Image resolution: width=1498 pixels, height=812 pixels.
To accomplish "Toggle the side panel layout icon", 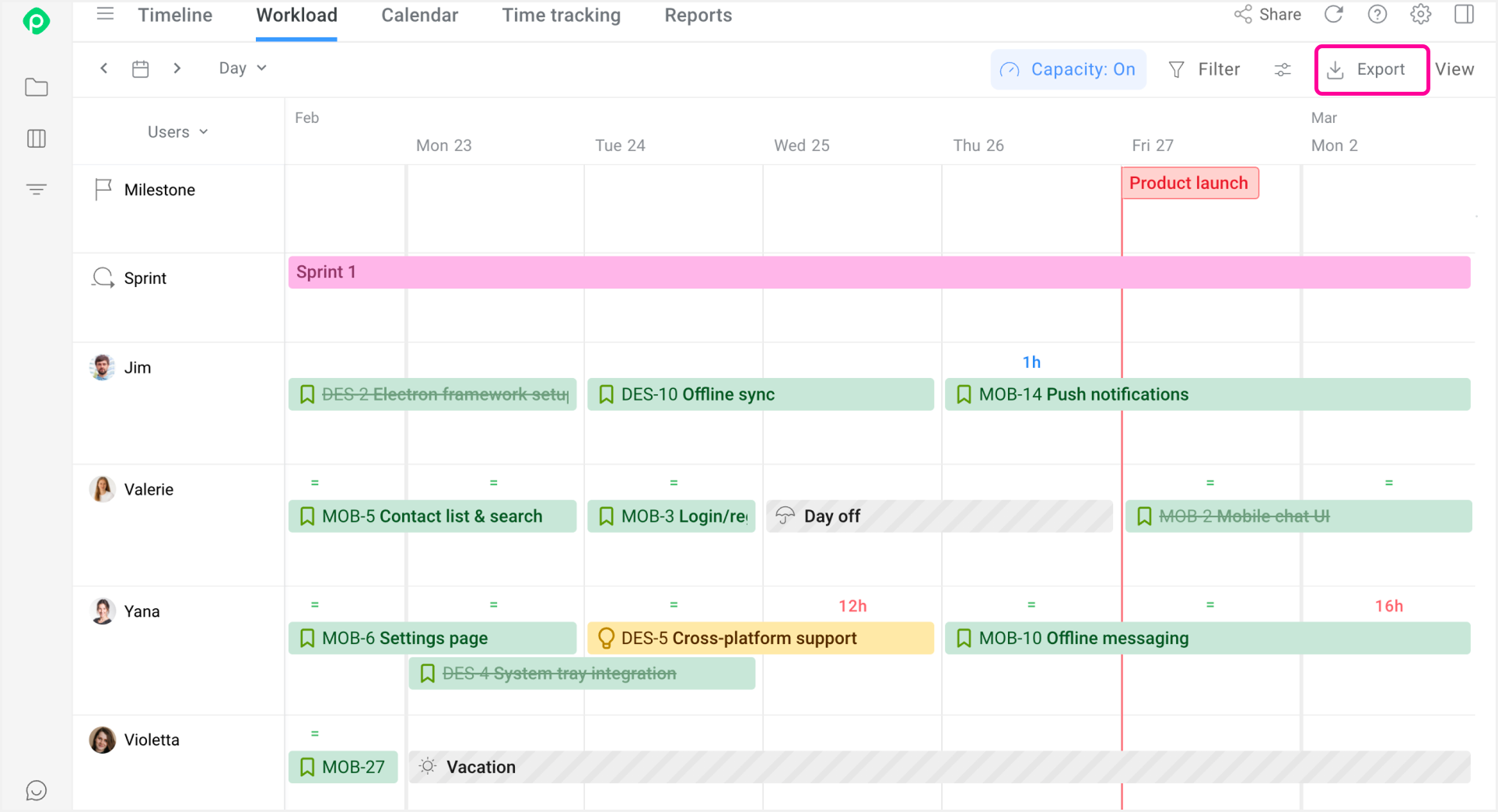I will click(1464, 14).
